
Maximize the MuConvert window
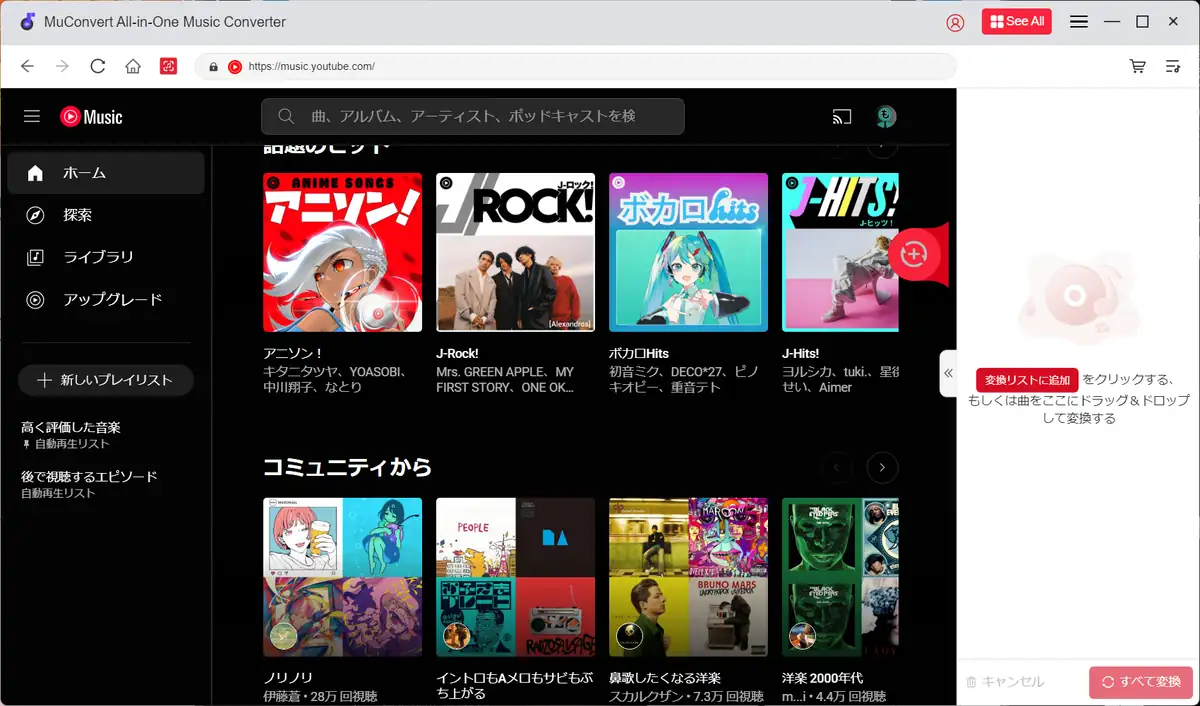click(x=1142, y=22)
